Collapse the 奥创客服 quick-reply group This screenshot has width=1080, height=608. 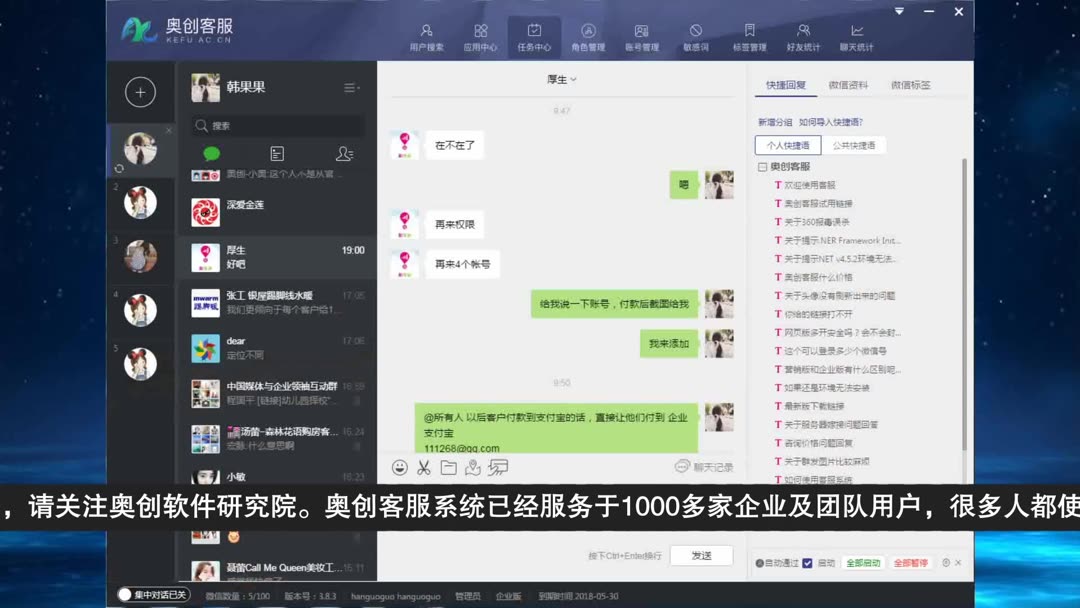761,164
